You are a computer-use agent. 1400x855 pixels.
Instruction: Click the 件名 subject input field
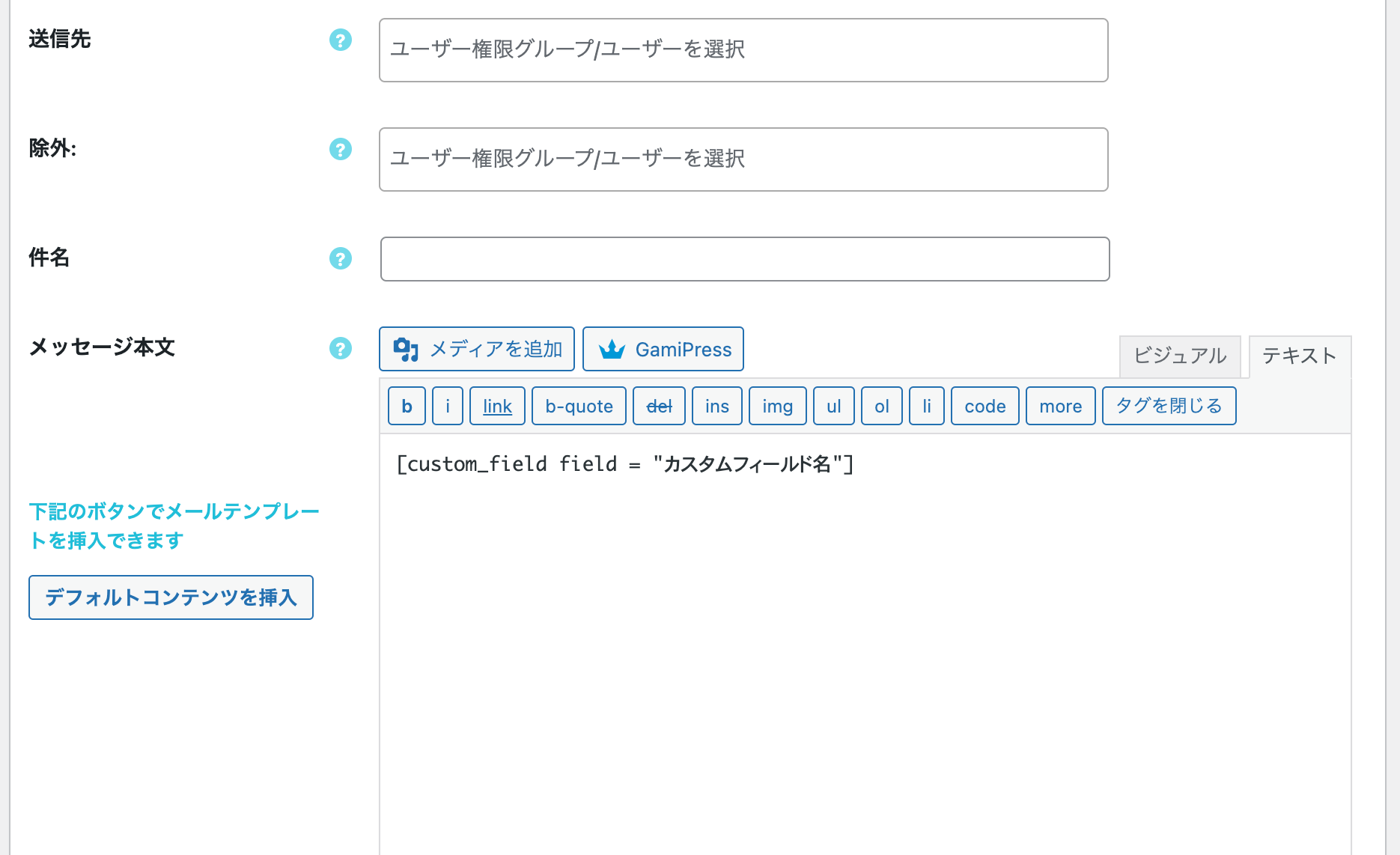(745, 259)
